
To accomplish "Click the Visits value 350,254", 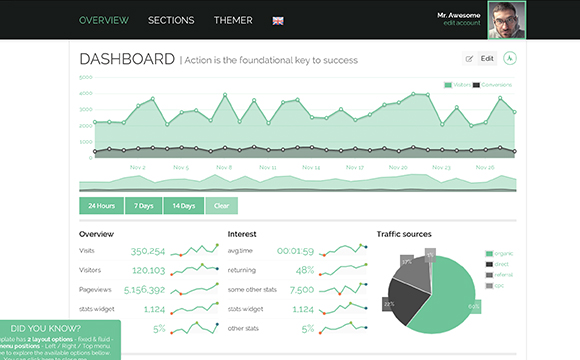I will [148, 252].
